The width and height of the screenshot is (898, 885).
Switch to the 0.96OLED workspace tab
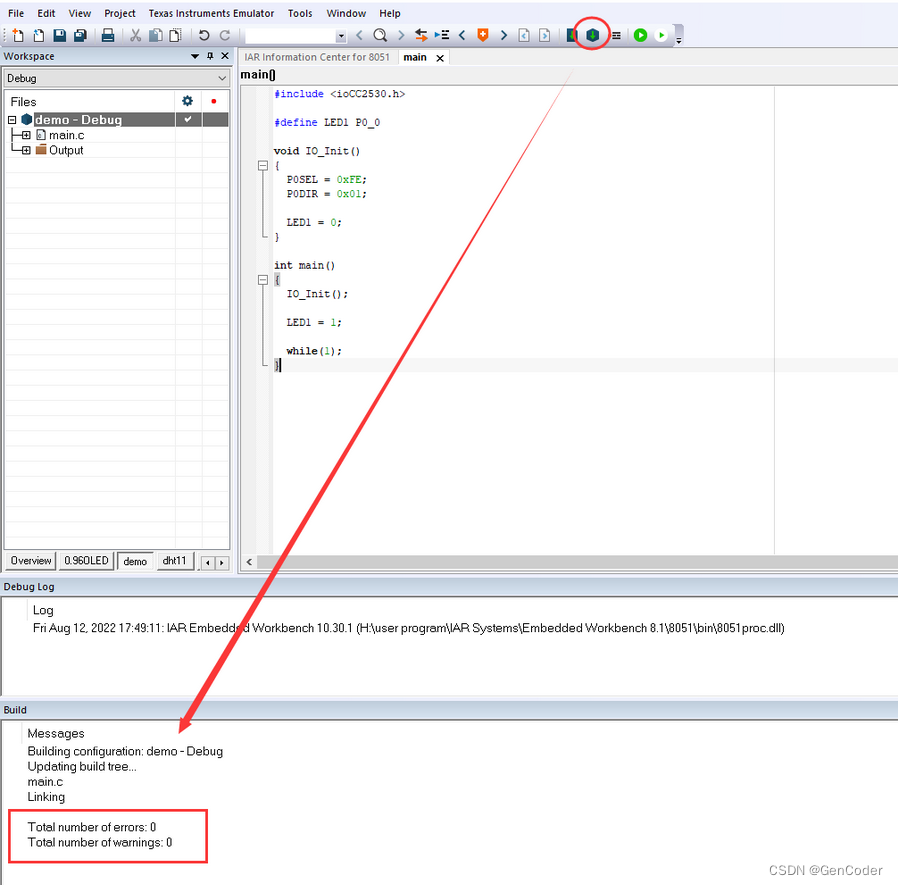[x=86, y=560]
